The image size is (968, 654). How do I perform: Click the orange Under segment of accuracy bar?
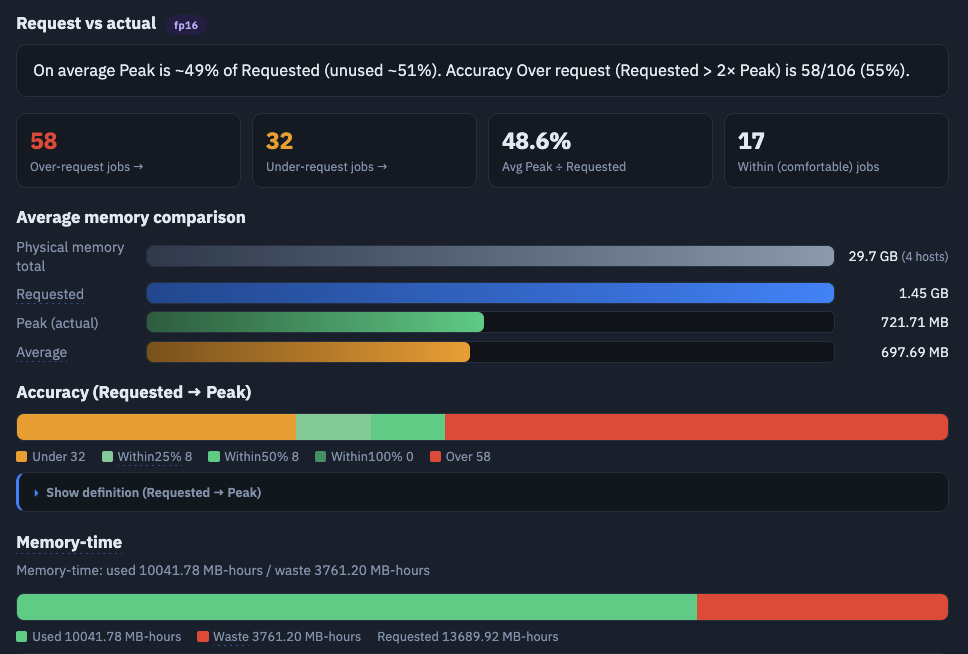[x=157, y=427]
